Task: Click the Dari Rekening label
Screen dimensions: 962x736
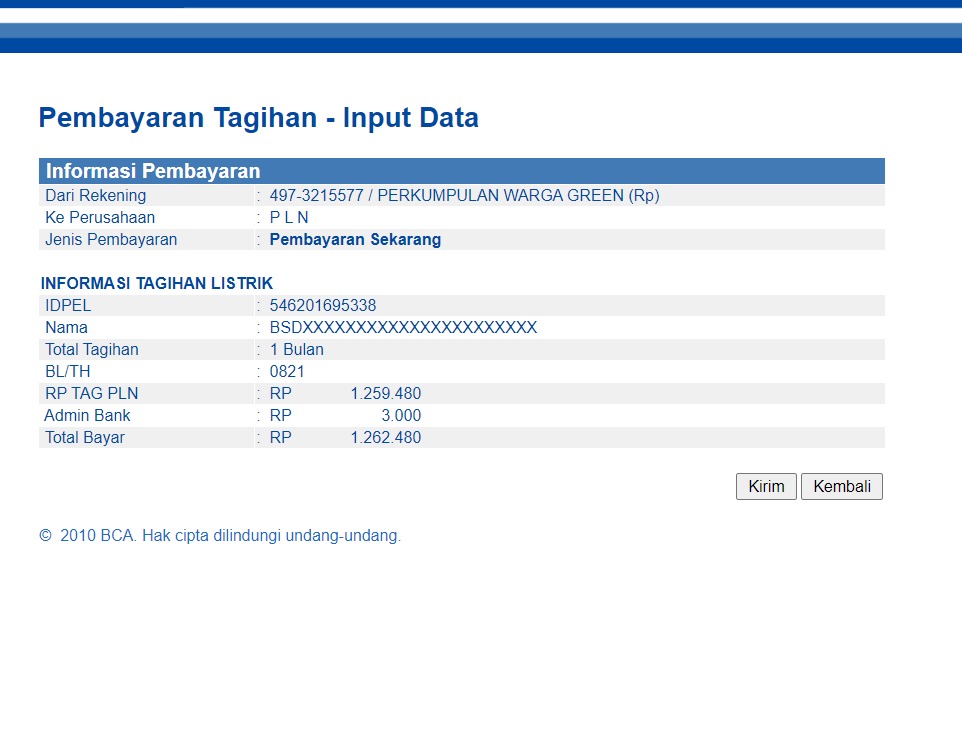Action: 95,196
